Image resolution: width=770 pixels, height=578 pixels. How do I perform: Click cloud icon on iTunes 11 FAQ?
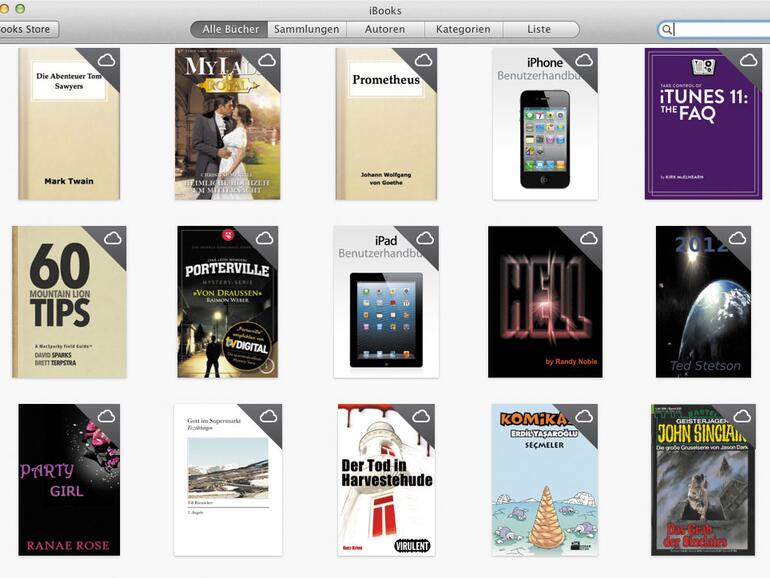[748, 60]
